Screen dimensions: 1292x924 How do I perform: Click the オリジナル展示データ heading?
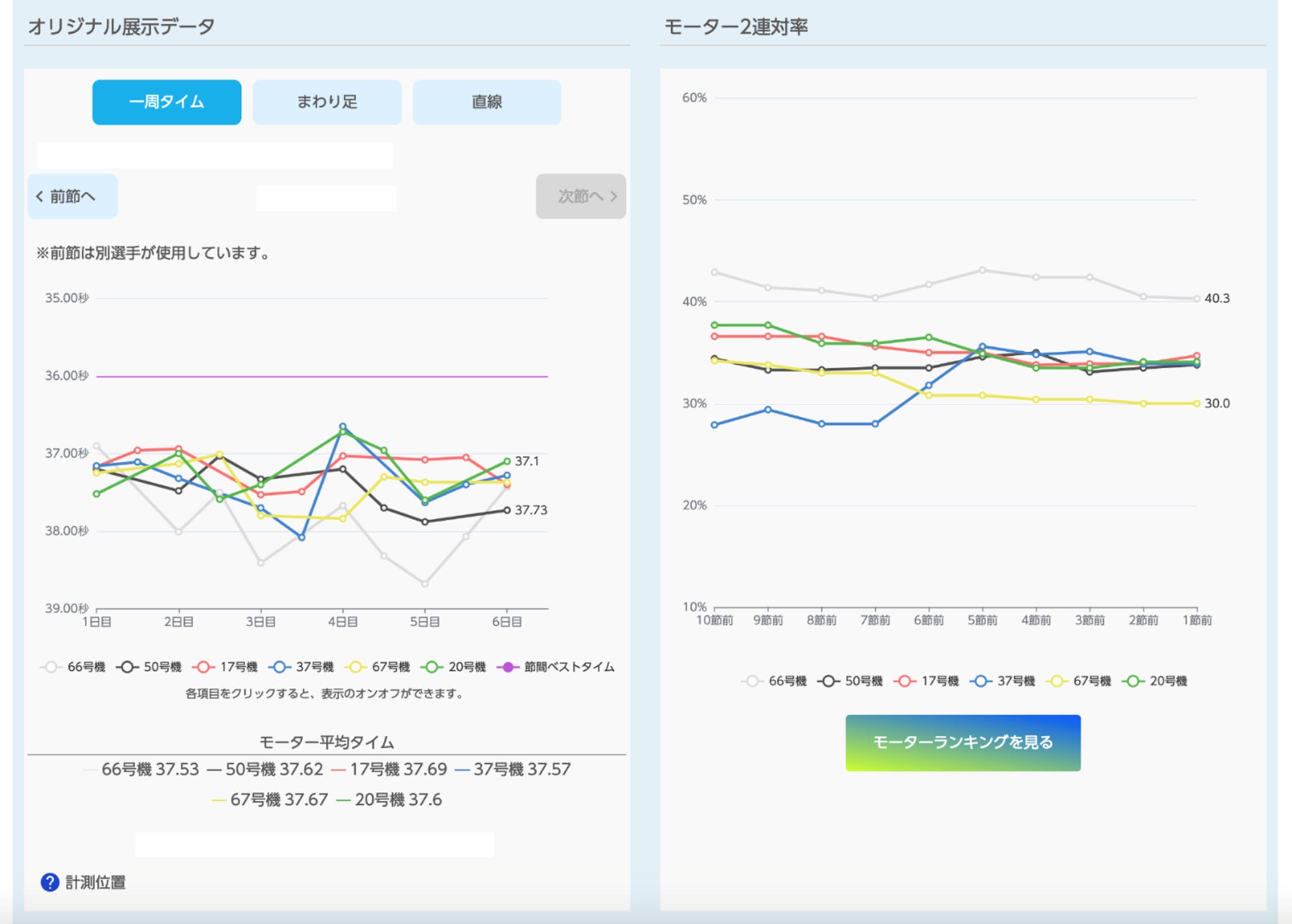(x=121, y=27)
